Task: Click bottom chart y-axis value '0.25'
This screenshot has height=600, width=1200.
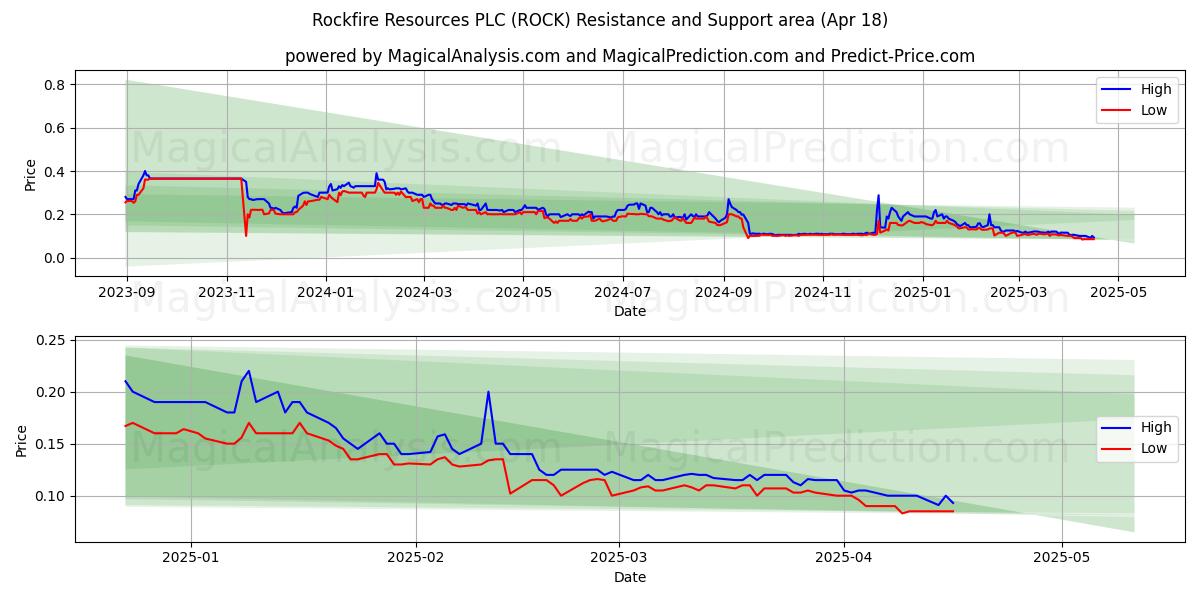Action: 51,341
